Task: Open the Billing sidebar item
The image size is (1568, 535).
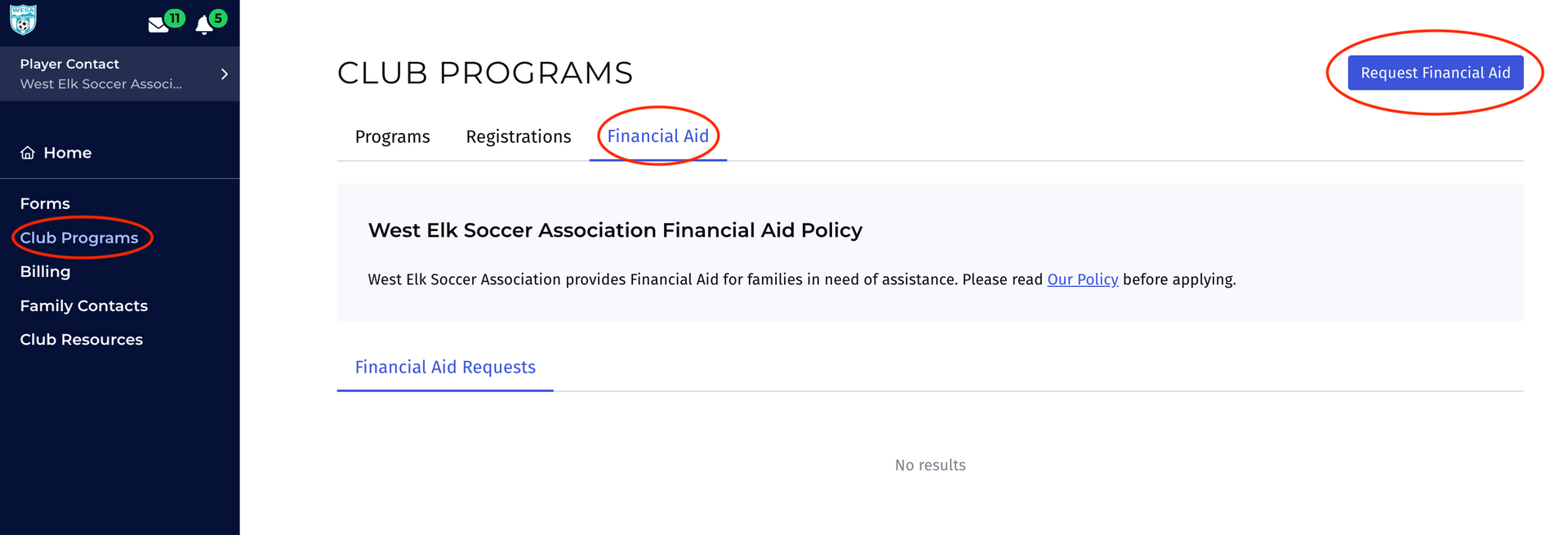Action: coord(45,271)
